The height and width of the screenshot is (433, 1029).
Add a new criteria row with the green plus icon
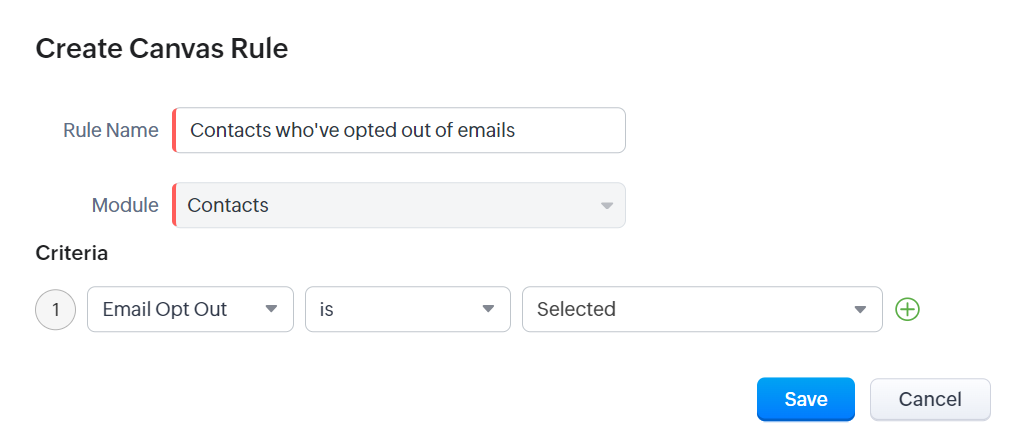coord(907,310)
